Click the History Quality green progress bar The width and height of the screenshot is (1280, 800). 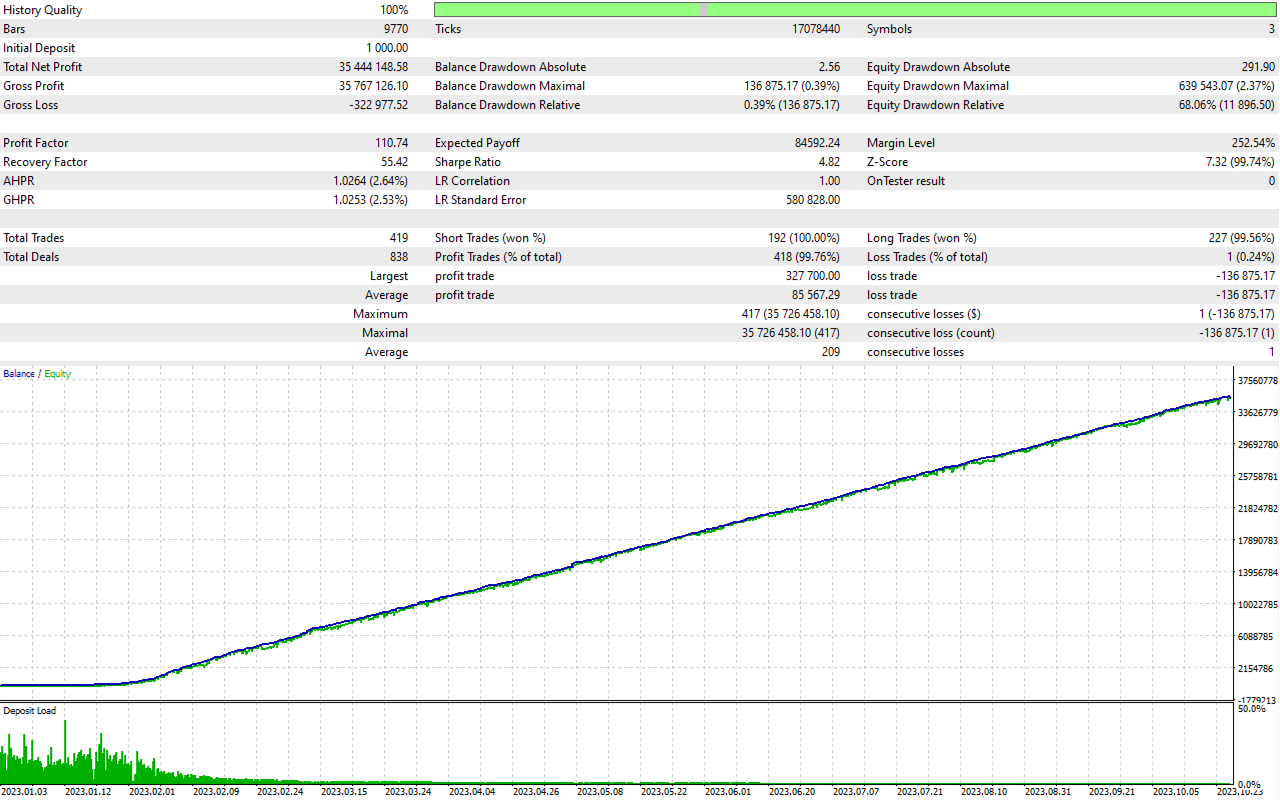point(856,10)
